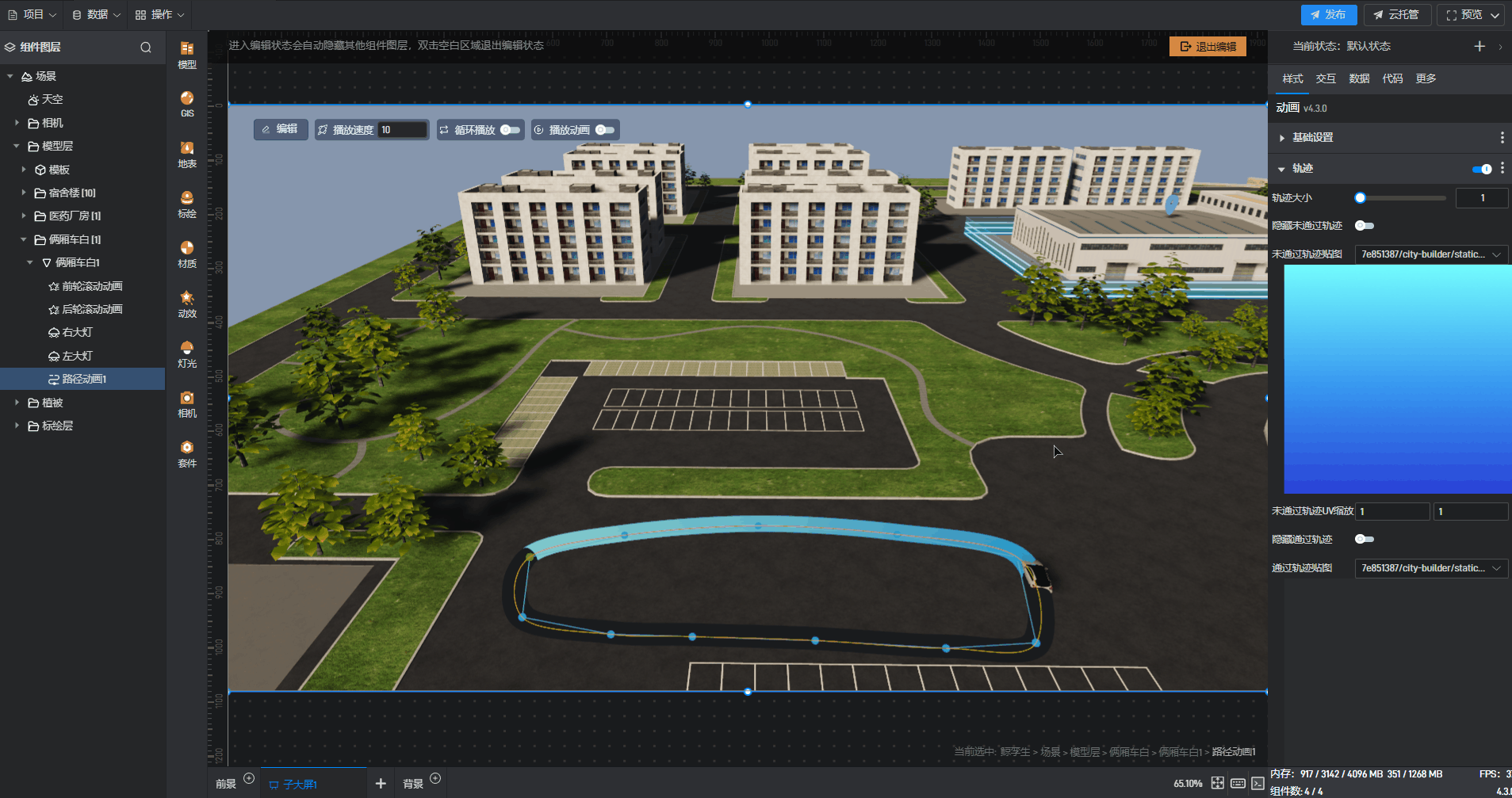The image size is (1512, 798).
Task: Open 轨迹 section more options menu
Action: pos(1502,168)
